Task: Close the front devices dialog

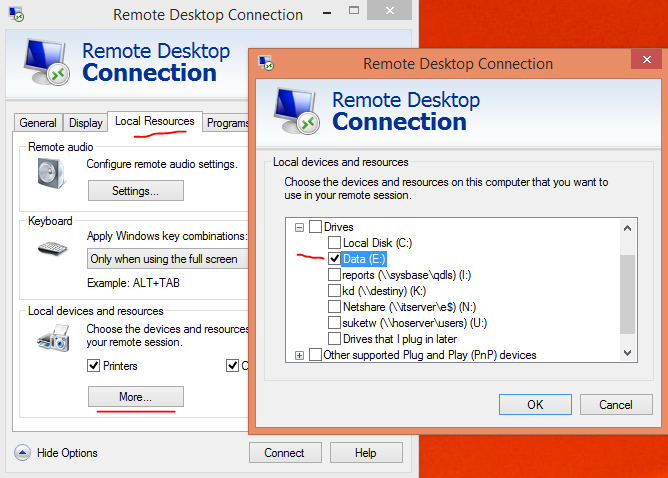Action: [x=646, y=59]
